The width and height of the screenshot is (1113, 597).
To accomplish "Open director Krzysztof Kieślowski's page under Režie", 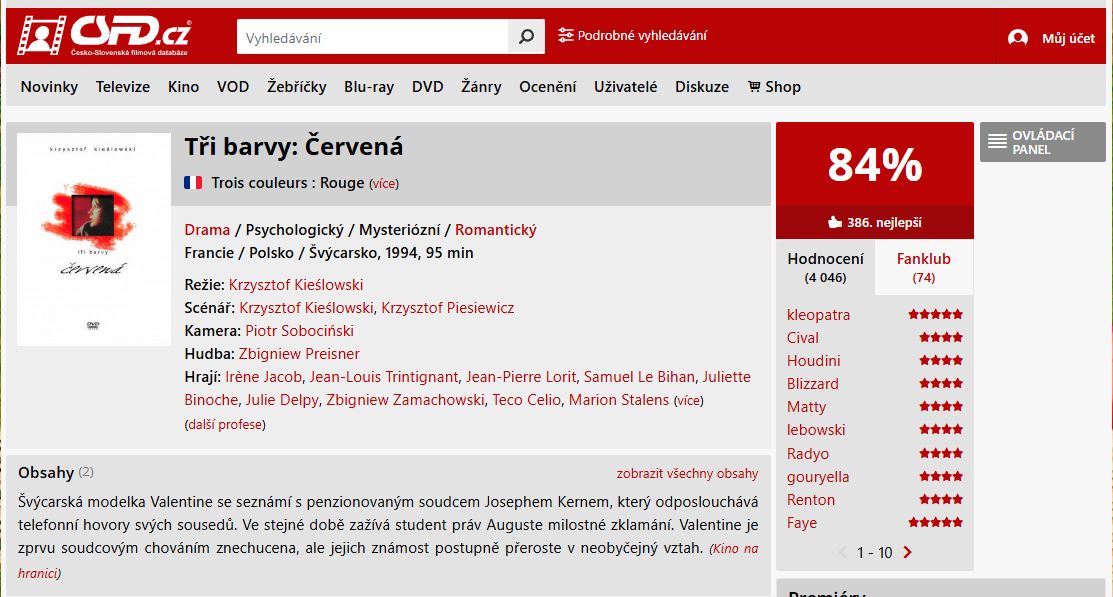I will coord(296,285).
